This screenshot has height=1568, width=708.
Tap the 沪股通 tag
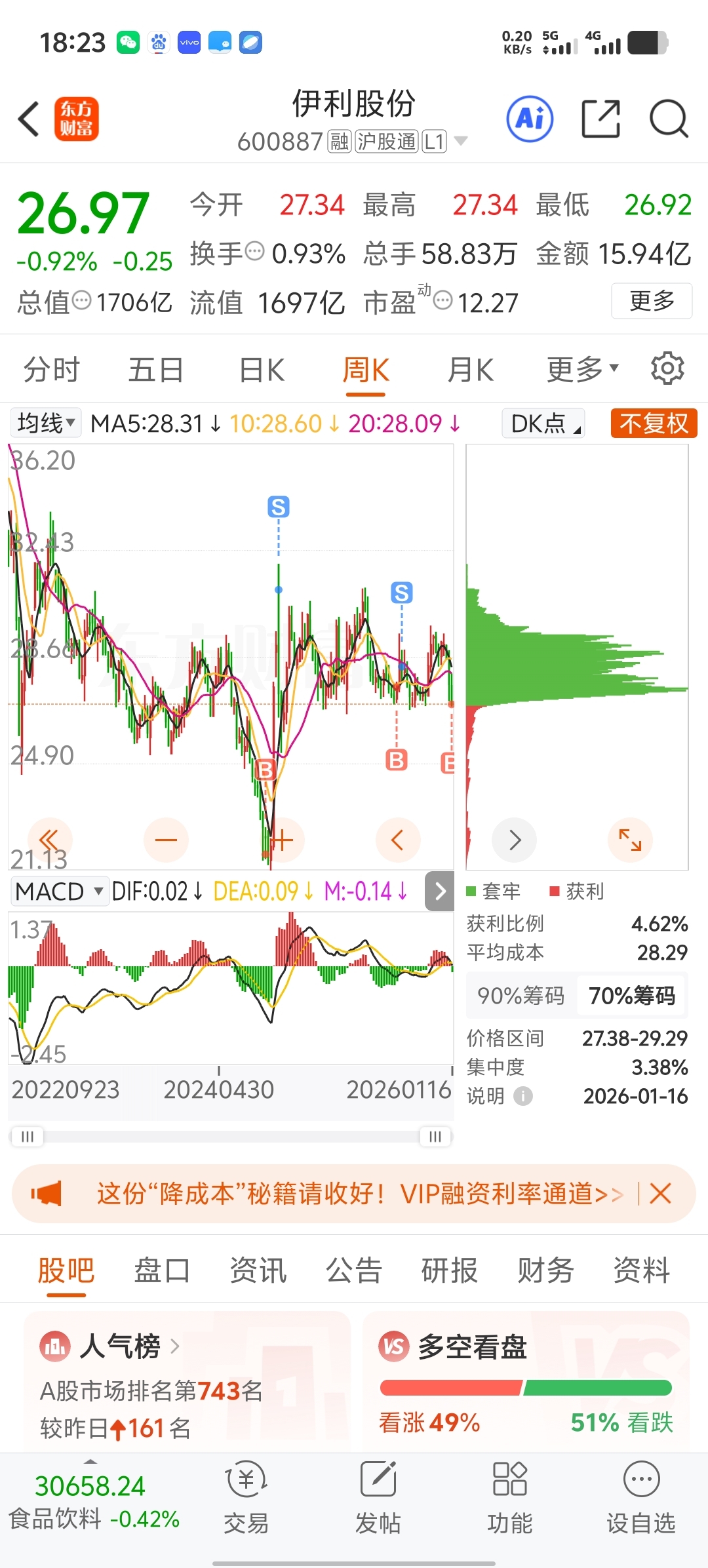pos(387,141)
